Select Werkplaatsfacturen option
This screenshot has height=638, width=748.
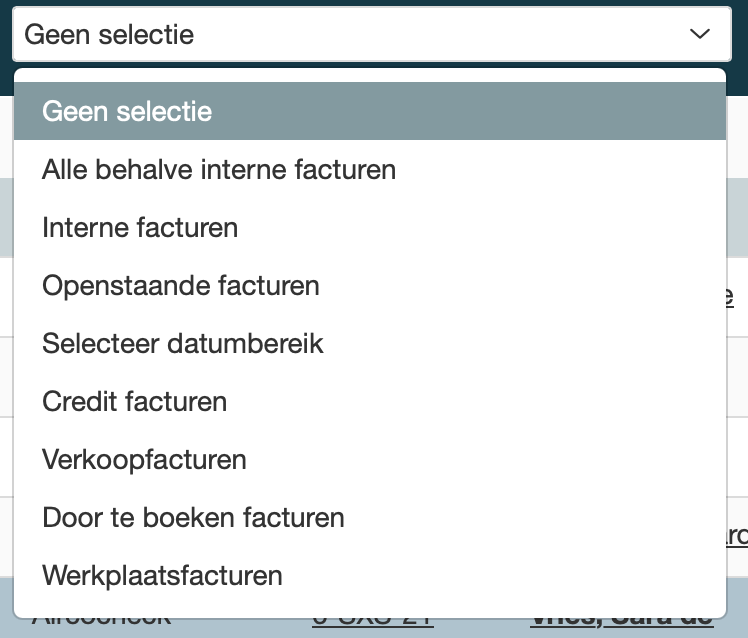(x=162, y=576)
